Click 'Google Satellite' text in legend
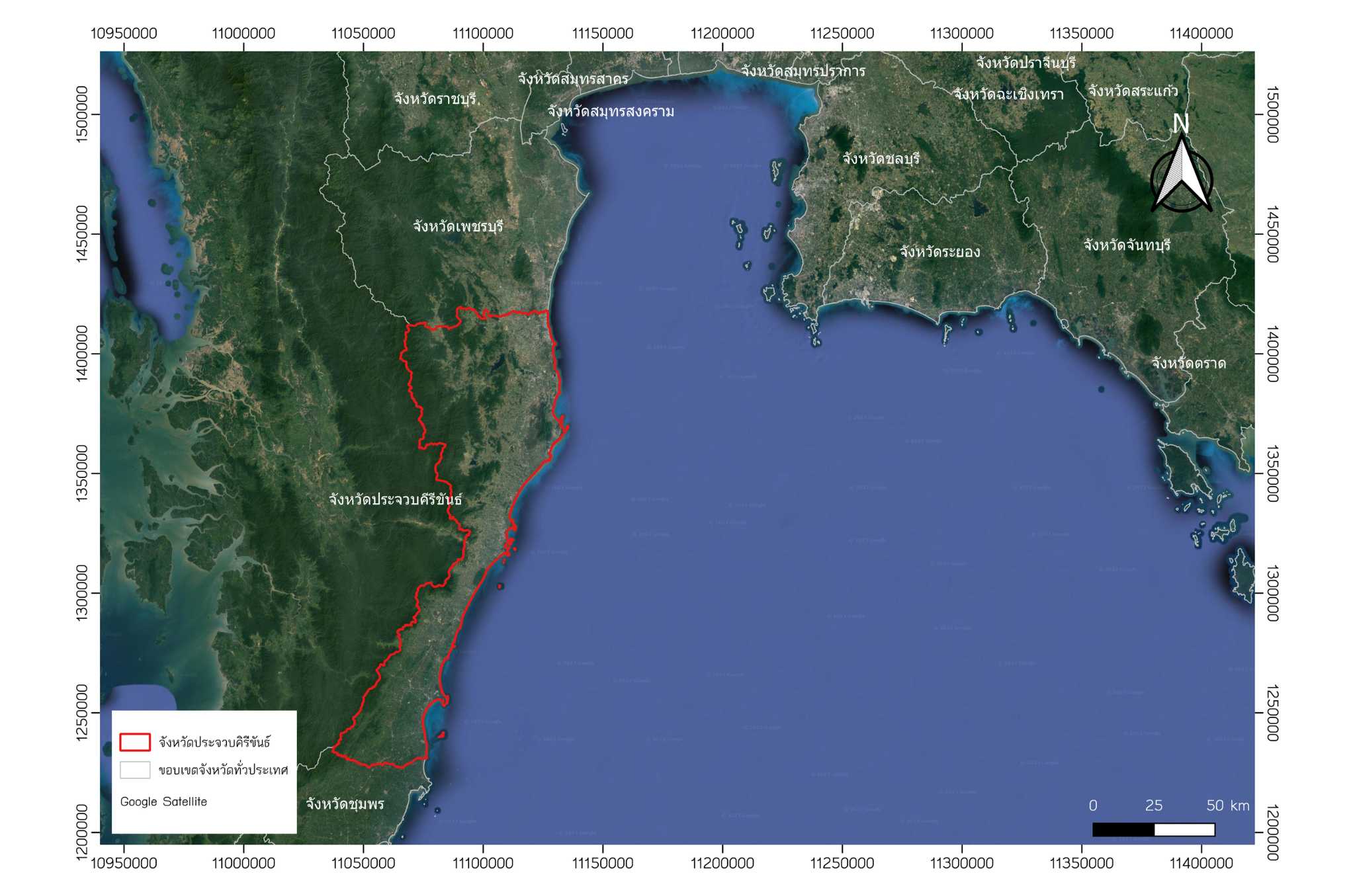1355x896 pixels. point(163,801)
